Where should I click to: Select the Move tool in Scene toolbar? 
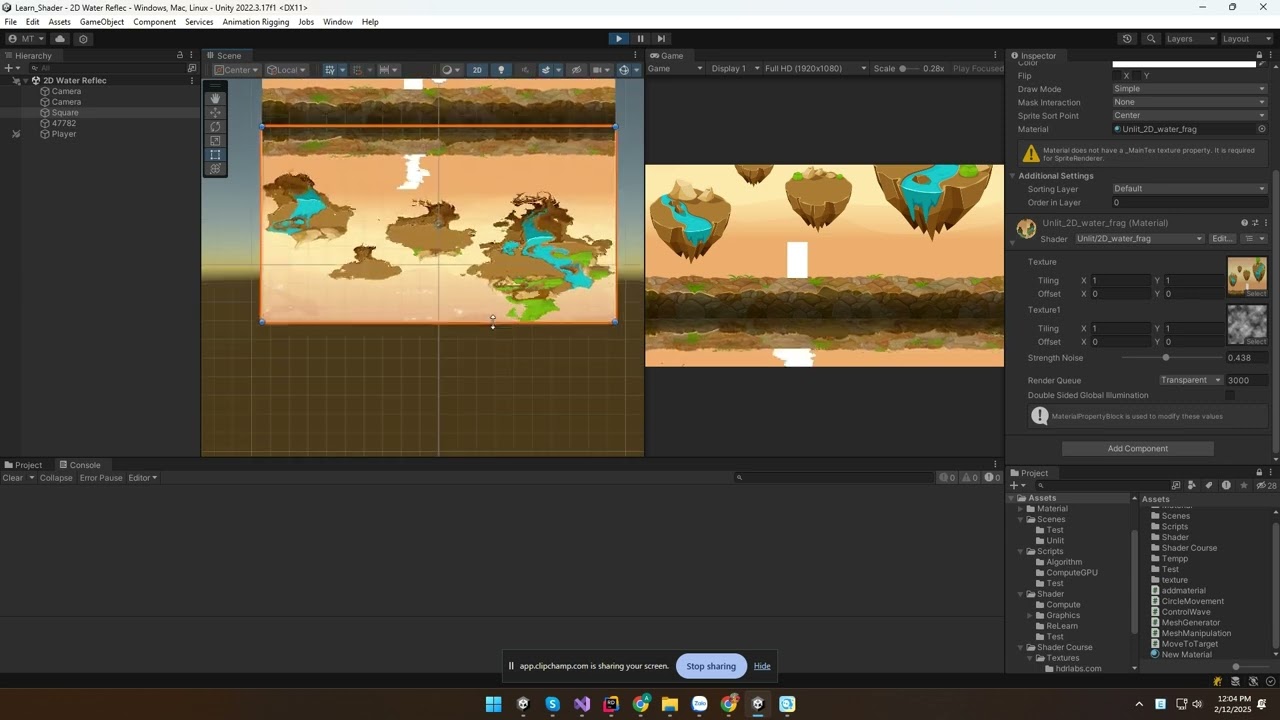(215, 112)
